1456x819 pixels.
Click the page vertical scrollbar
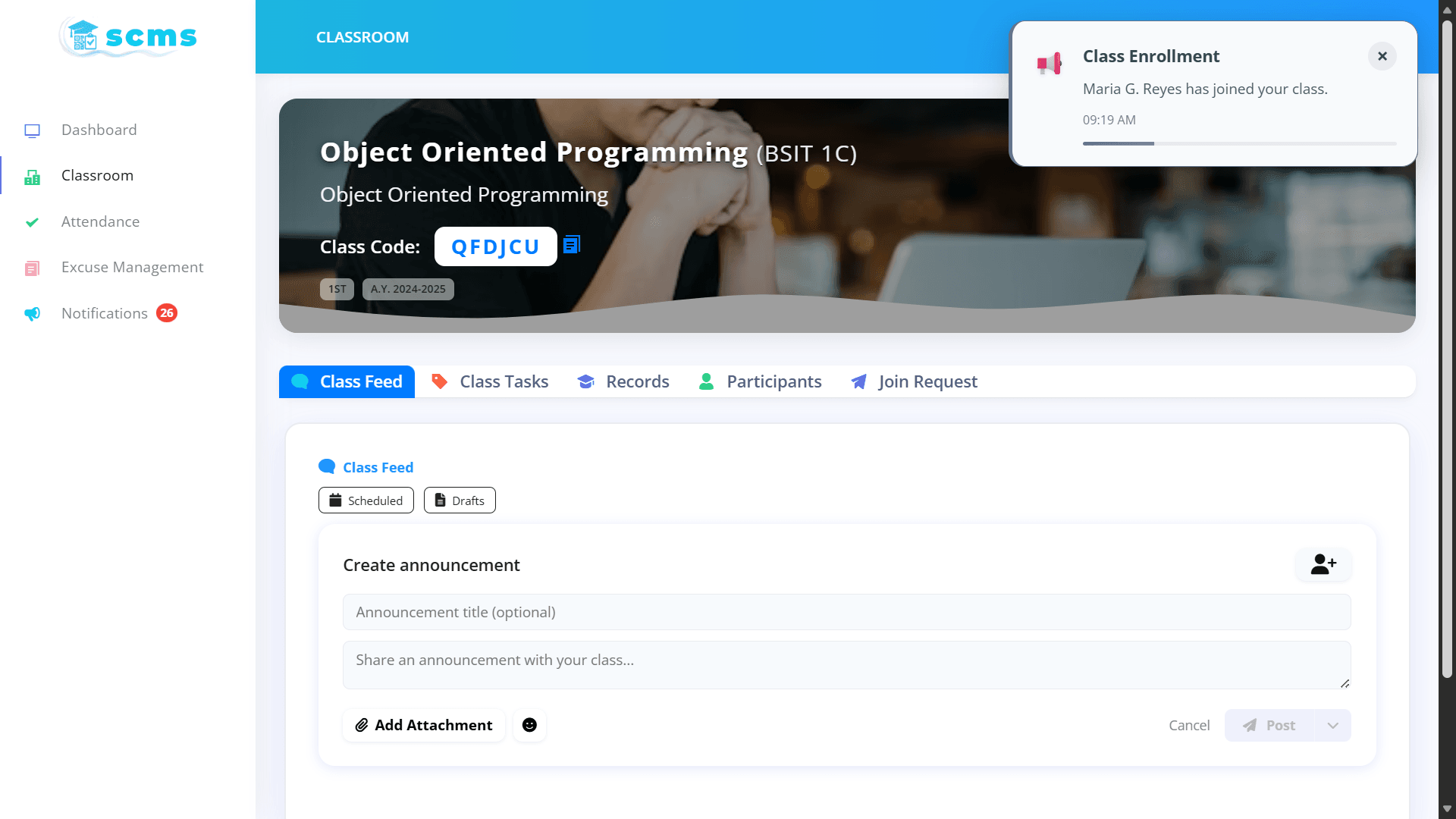tap(1447, 349)
